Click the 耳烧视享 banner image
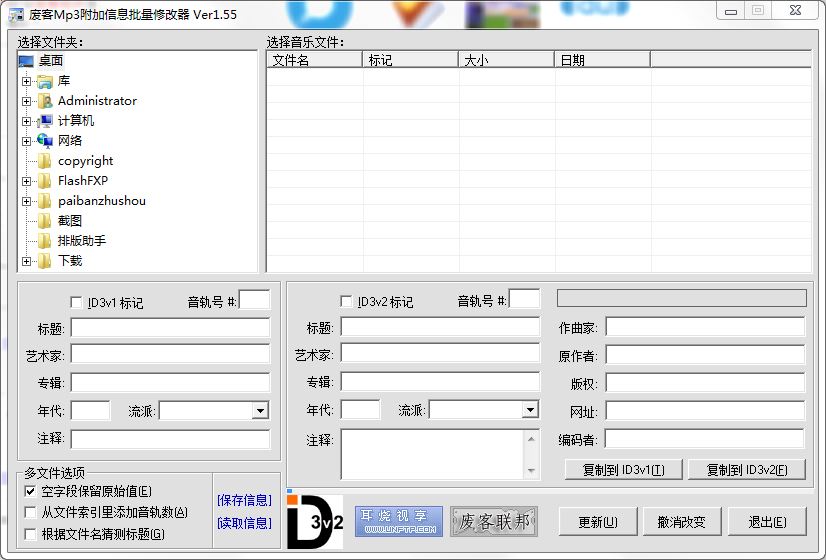Screen dimensions: 826x560 [x=398, y=521]
